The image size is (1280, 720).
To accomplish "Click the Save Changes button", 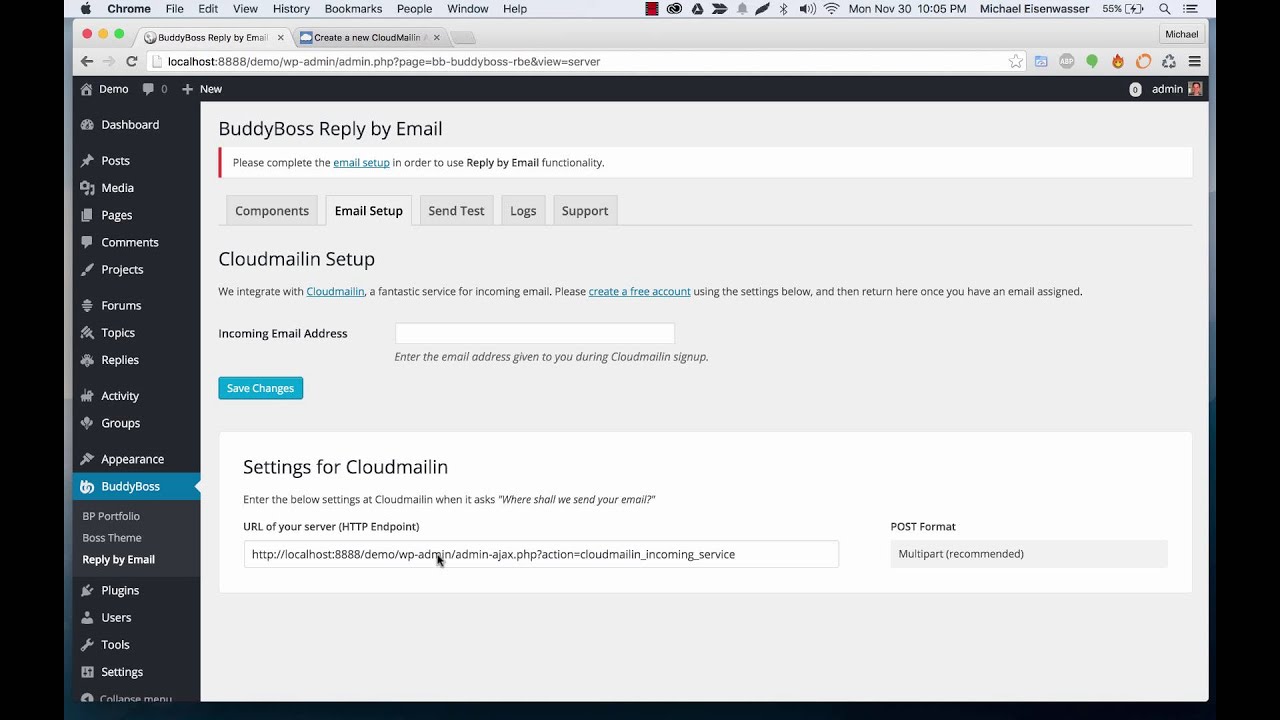I will coord(260,388).
